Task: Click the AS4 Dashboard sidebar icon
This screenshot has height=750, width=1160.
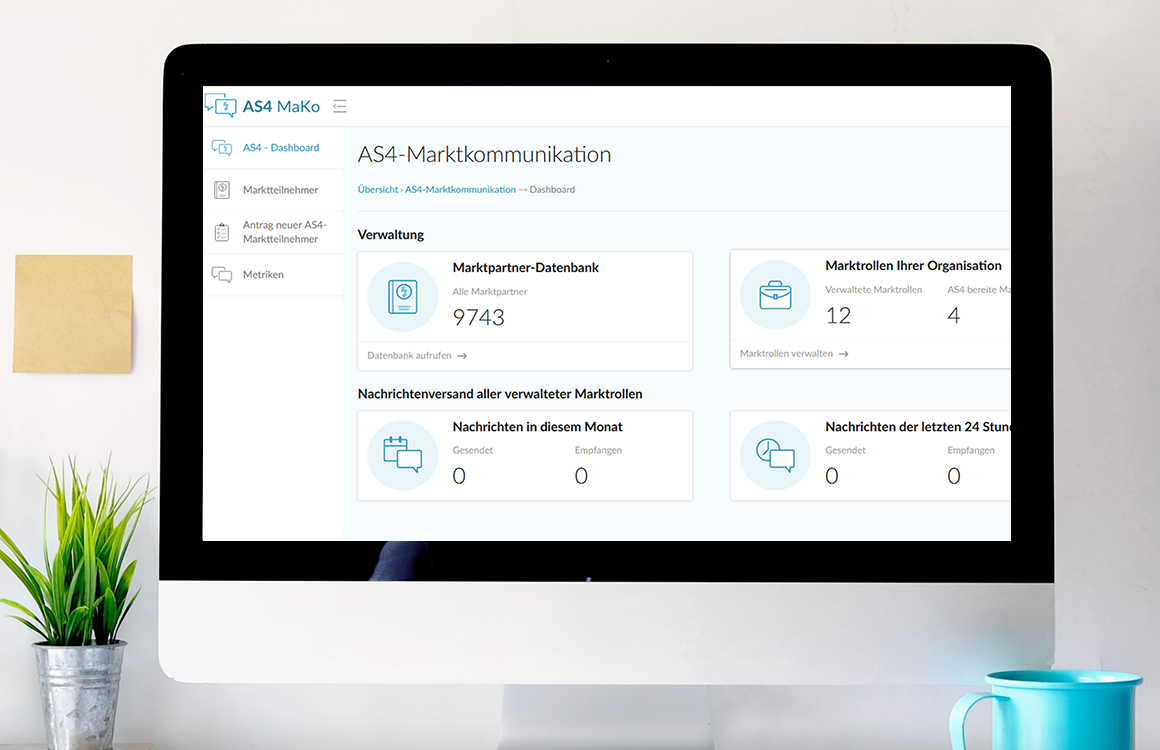Action: click(x=222, y=148)
